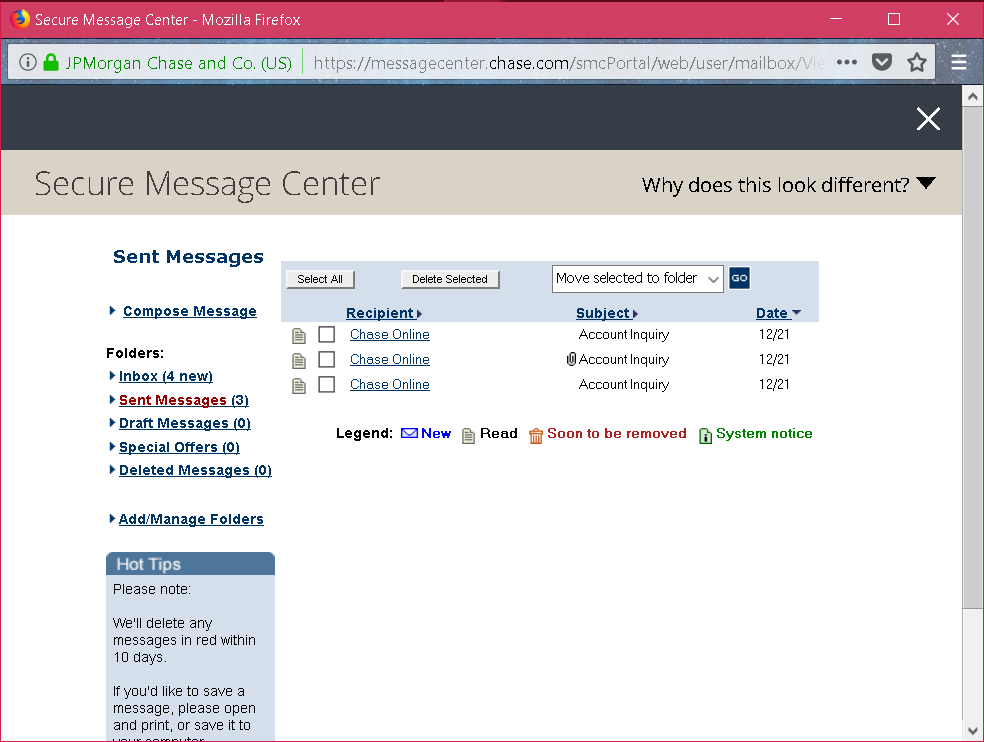Screen dimensions: 984x742
Task: Maximize the Firefox window
Action: click(894, 19)
